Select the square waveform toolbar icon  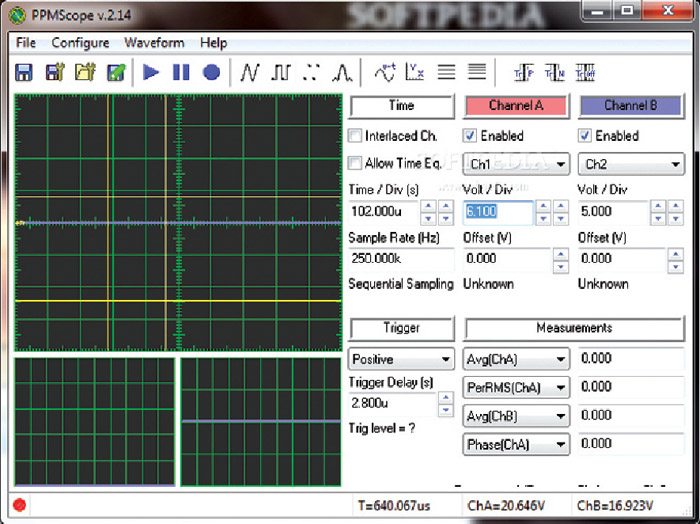(281, 72)
